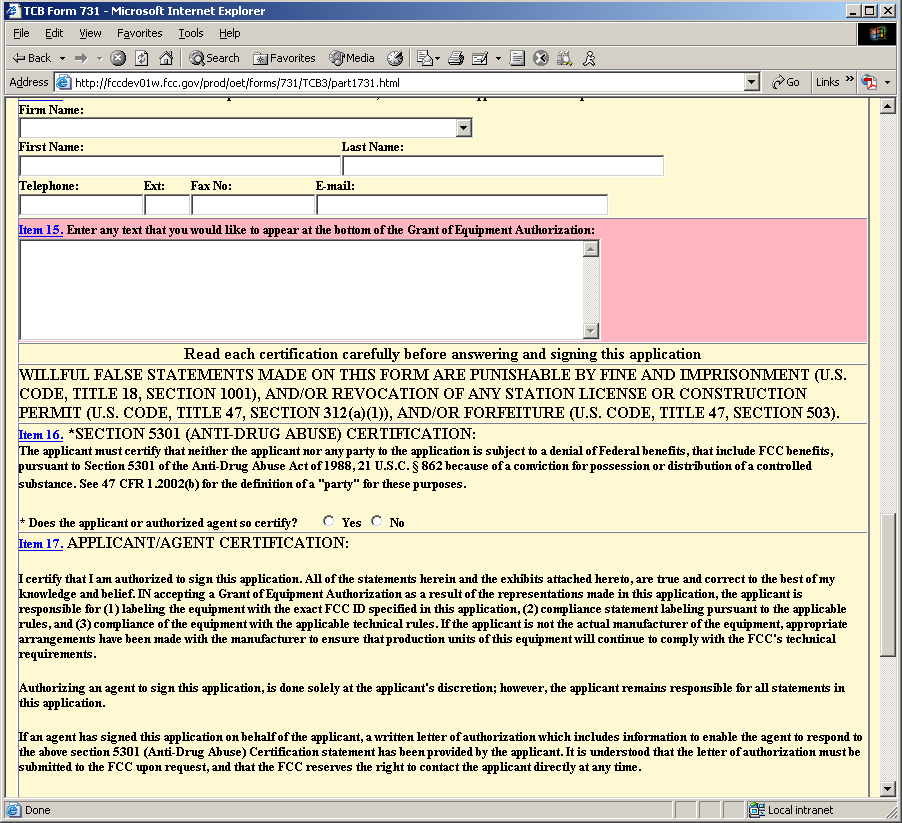This screenshot has width=902, height=823.
Task: Open the Item 17 help link
Action: (40, 543)
